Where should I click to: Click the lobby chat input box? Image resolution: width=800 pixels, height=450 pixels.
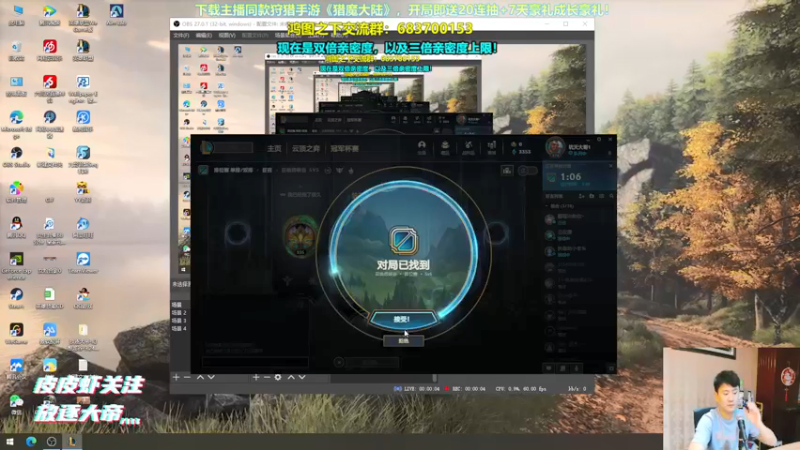[255, 362]
